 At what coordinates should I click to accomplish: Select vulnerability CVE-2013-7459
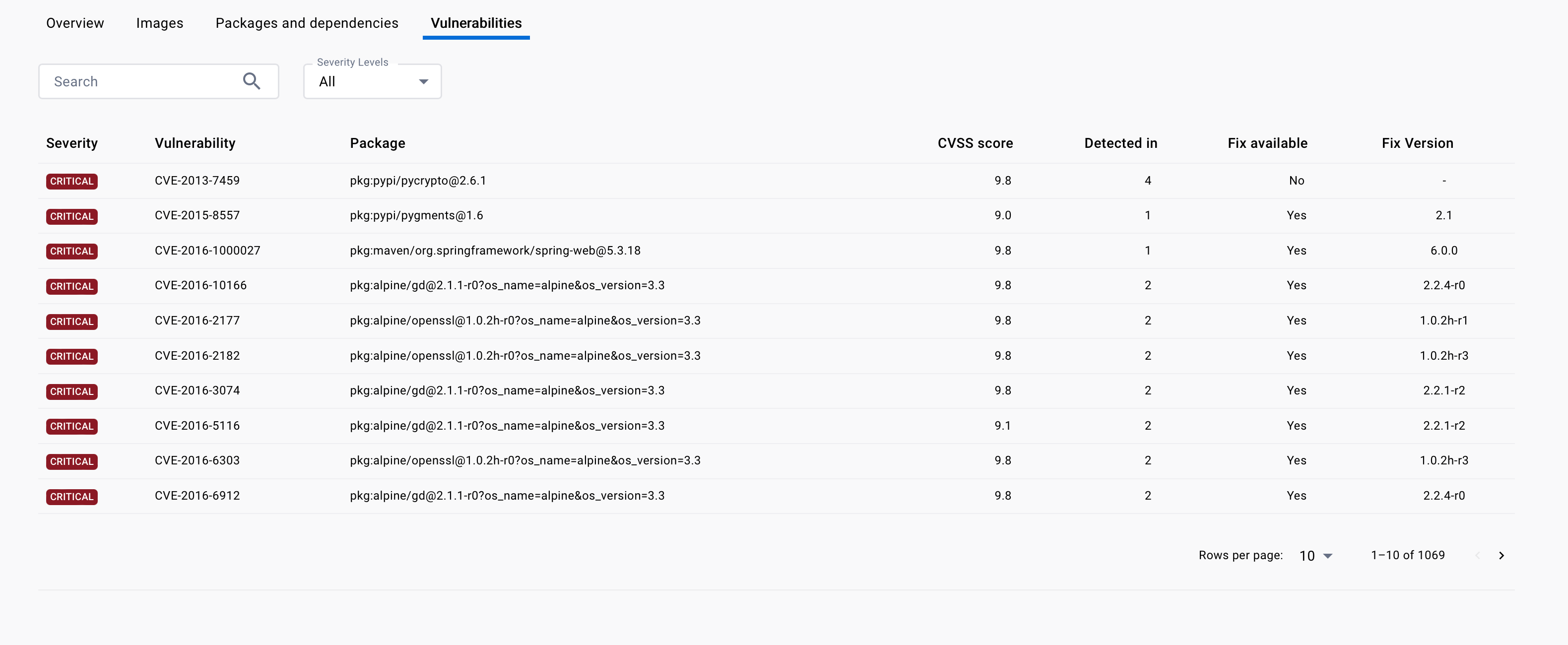[197, 181]
